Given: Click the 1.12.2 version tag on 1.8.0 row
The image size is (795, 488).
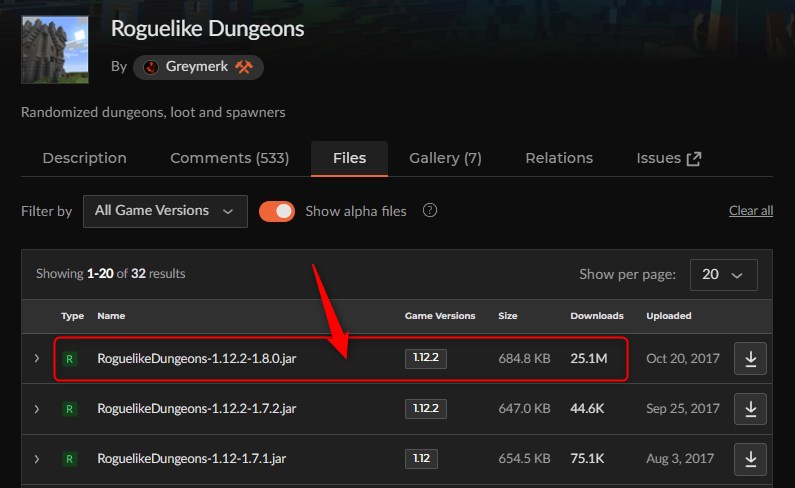Looking at the screenshot, I should tap(426, 358).
